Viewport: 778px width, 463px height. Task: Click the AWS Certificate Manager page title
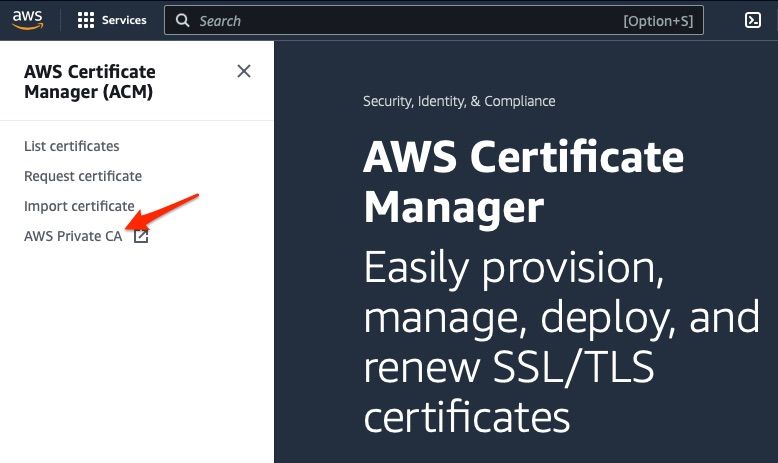(x=523, y=182)
